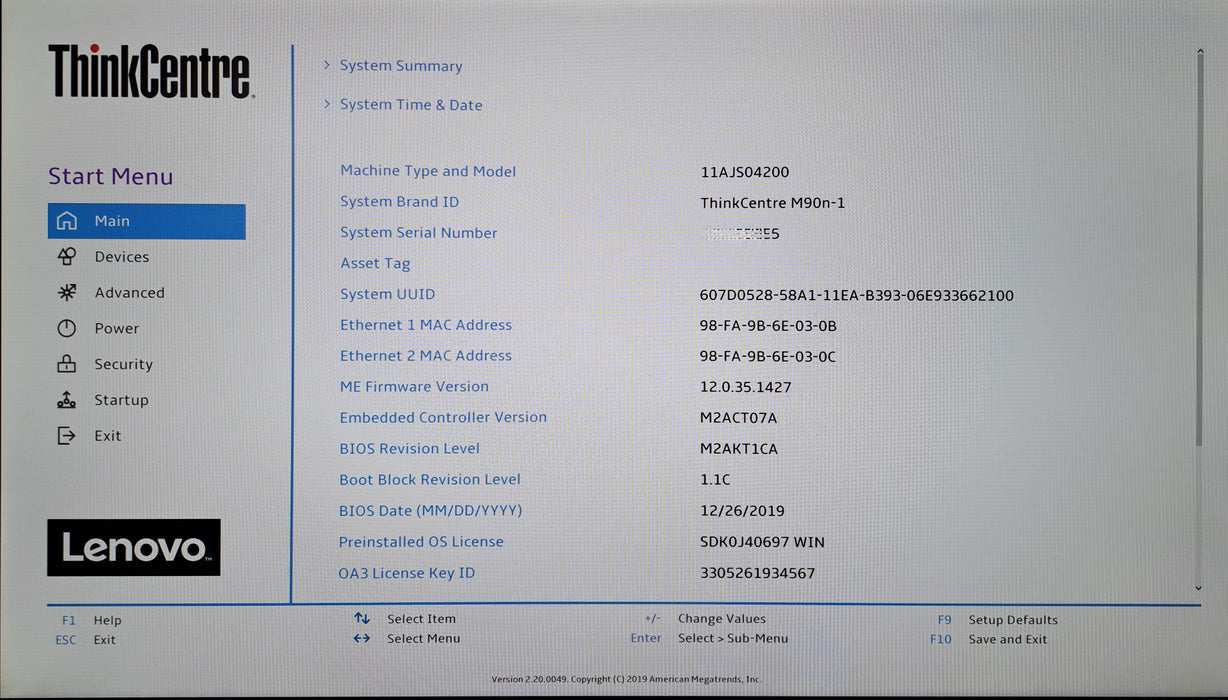Select the Machine Type and Model label
The height and width of the screenshot is (700, 1228).
(428, 171)
